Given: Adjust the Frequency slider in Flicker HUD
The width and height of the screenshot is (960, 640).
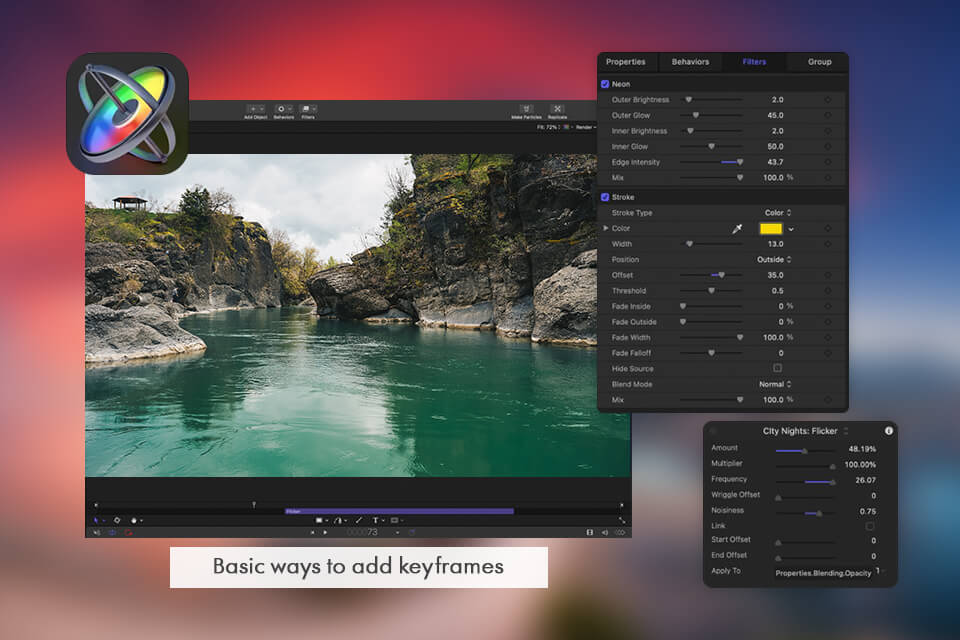Looking at the screenshot, I should pyautogui.click(x=805, y=482).
